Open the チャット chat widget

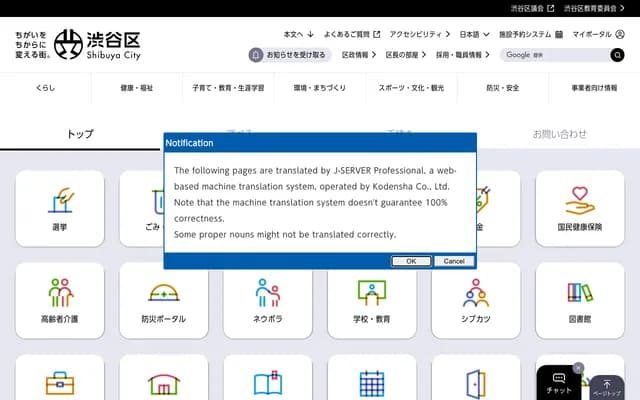tap(559, 383)
